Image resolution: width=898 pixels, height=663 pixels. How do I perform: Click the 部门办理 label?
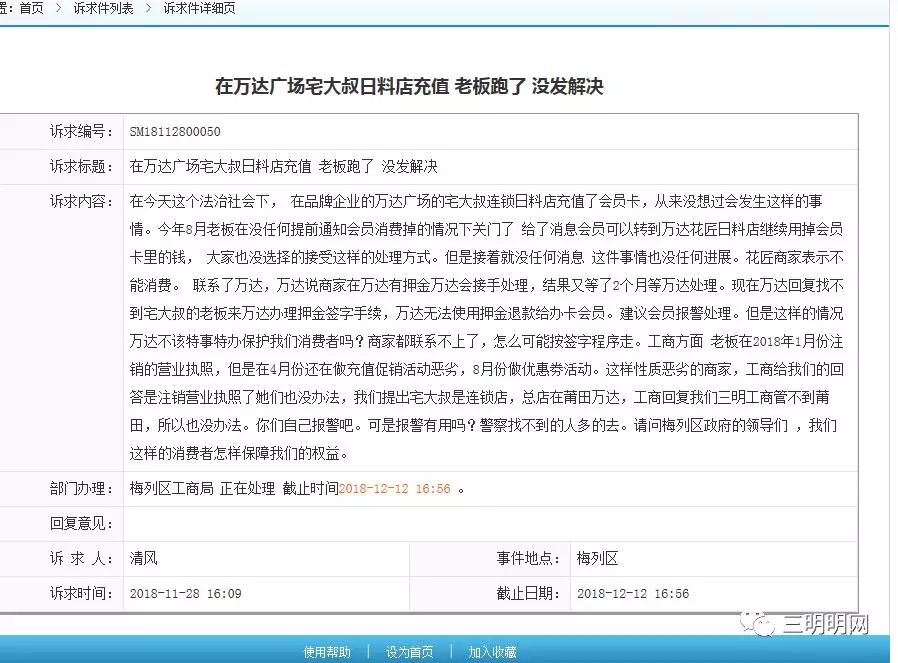click(81, 488)
